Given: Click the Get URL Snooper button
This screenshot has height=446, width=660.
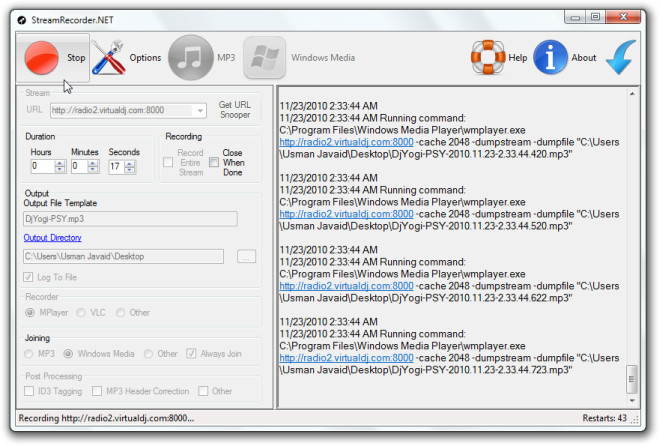Looking at the screenshot, I should pos(235,110).
